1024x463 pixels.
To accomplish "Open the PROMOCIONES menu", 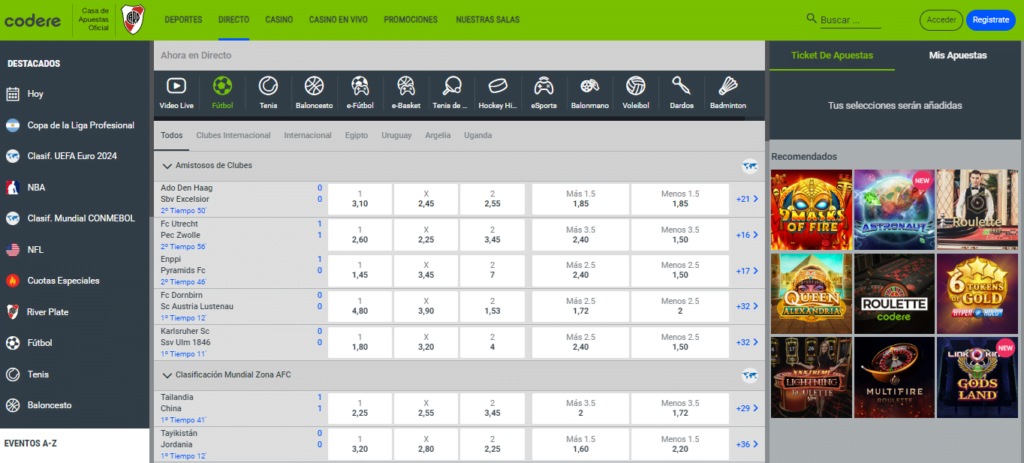I will [x=411, y=20].
